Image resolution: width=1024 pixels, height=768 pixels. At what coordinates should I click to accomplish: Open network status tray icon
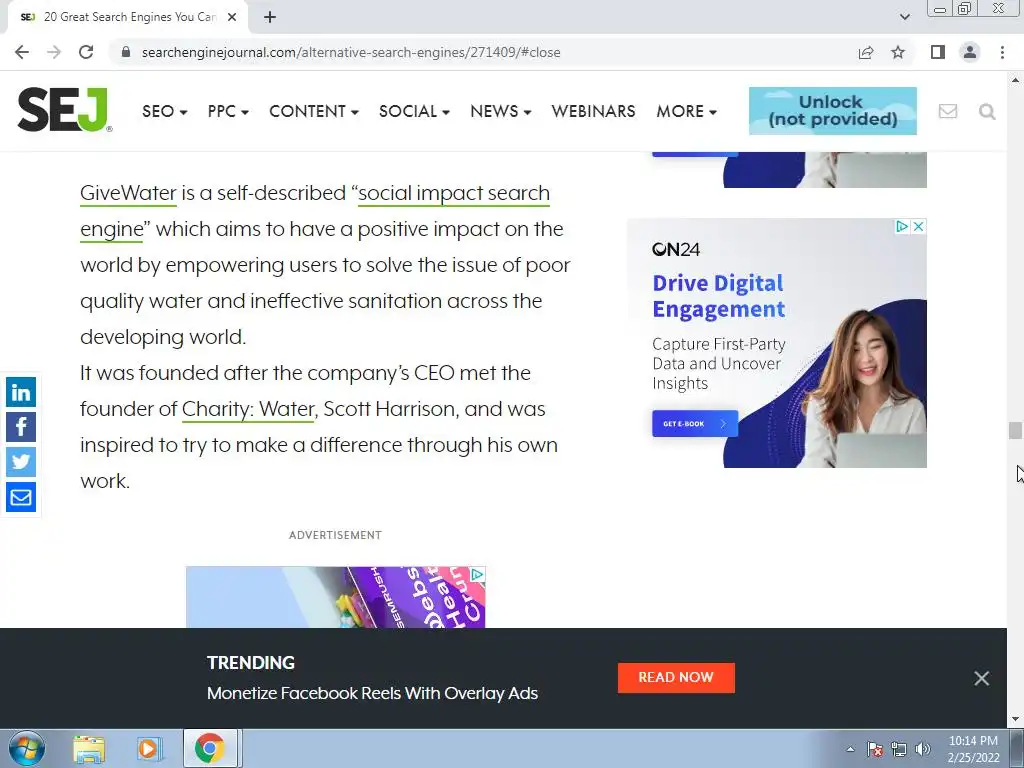coord(899,749)
